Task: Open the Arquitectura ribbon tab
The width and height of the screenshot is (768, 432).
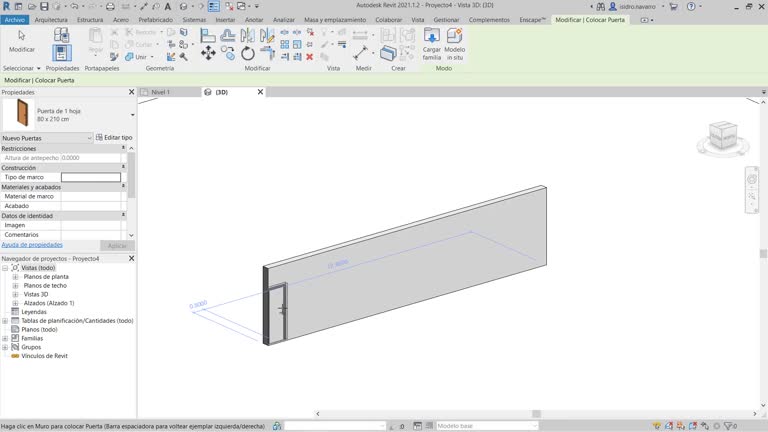Action: coord(51,19)
